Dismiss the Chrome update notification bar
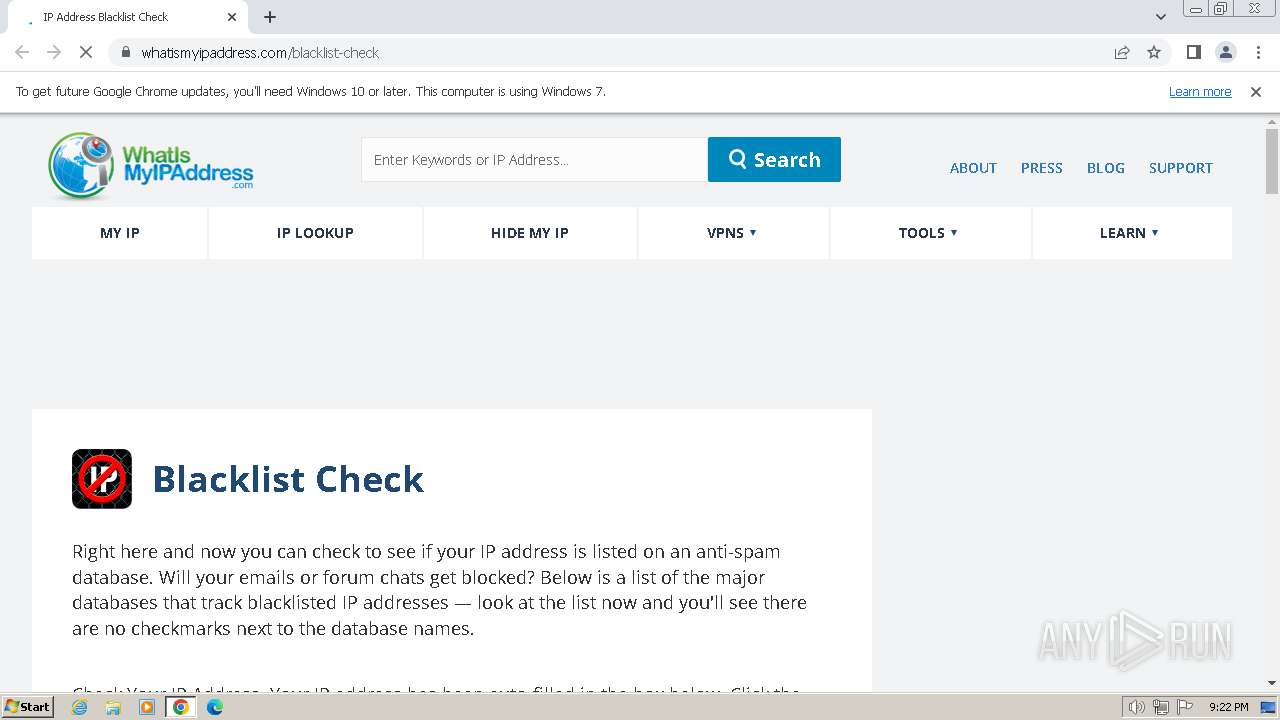Screen dimensions: 1280x720 (1256, 91)
